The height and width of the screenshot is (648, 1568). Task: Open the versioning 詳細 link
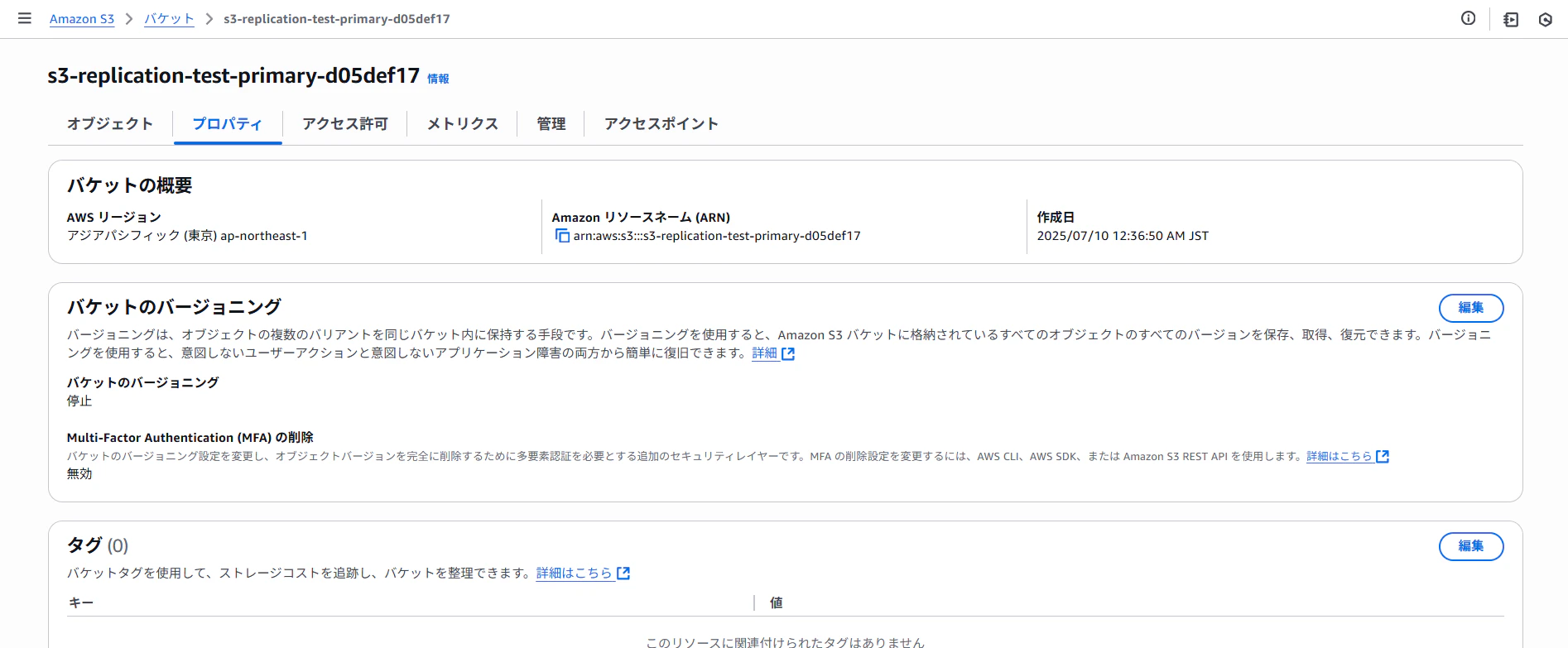pos(764,353)
